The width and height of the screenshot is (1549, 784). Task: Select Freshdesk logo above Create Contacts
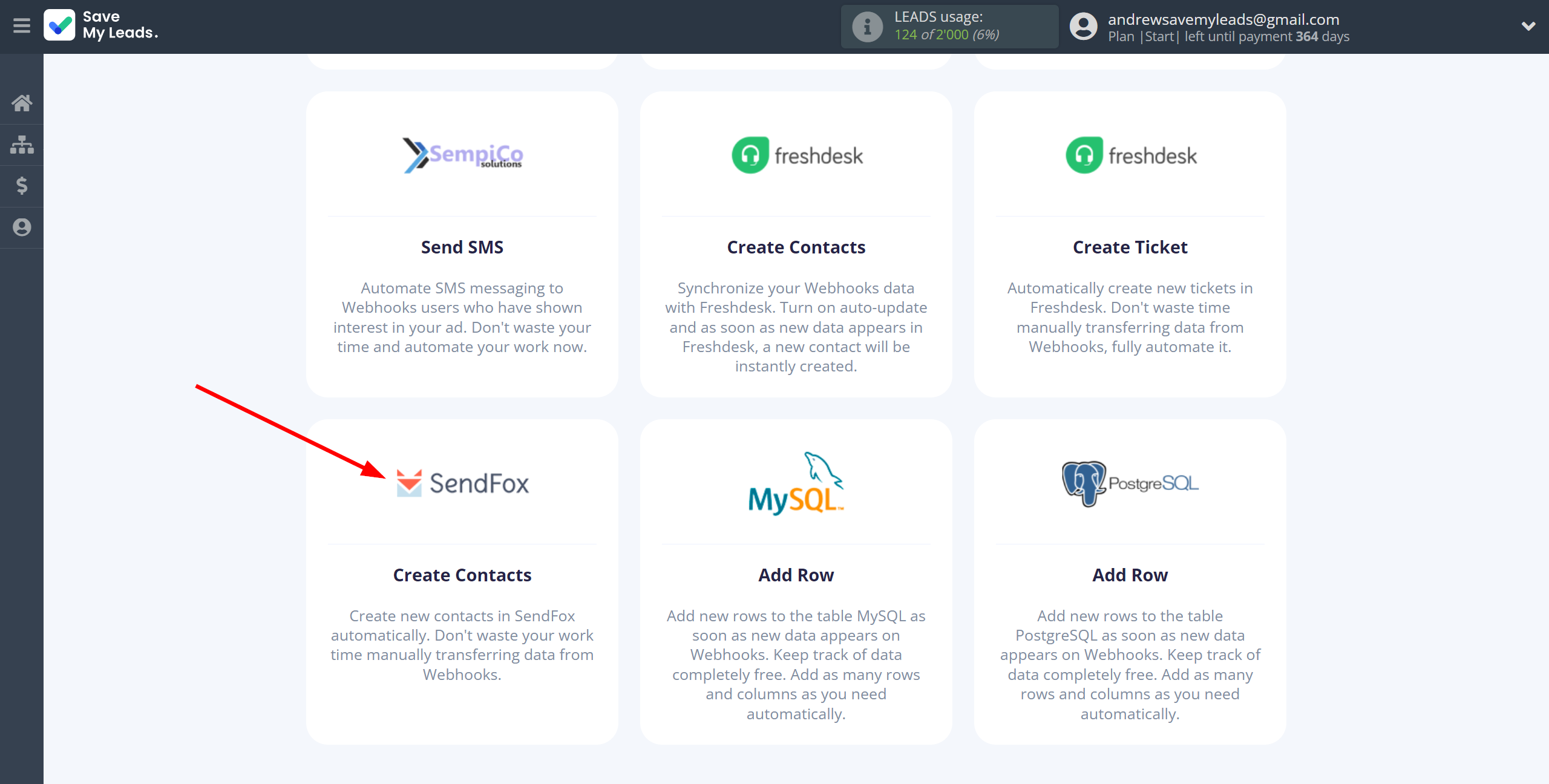click(797, 155)
